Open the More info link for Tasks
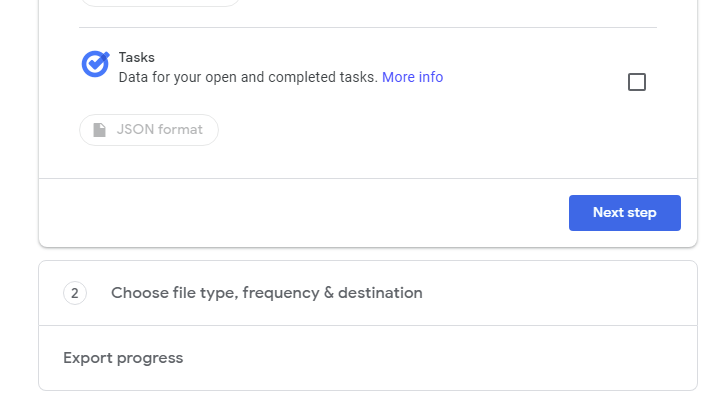 412,77
